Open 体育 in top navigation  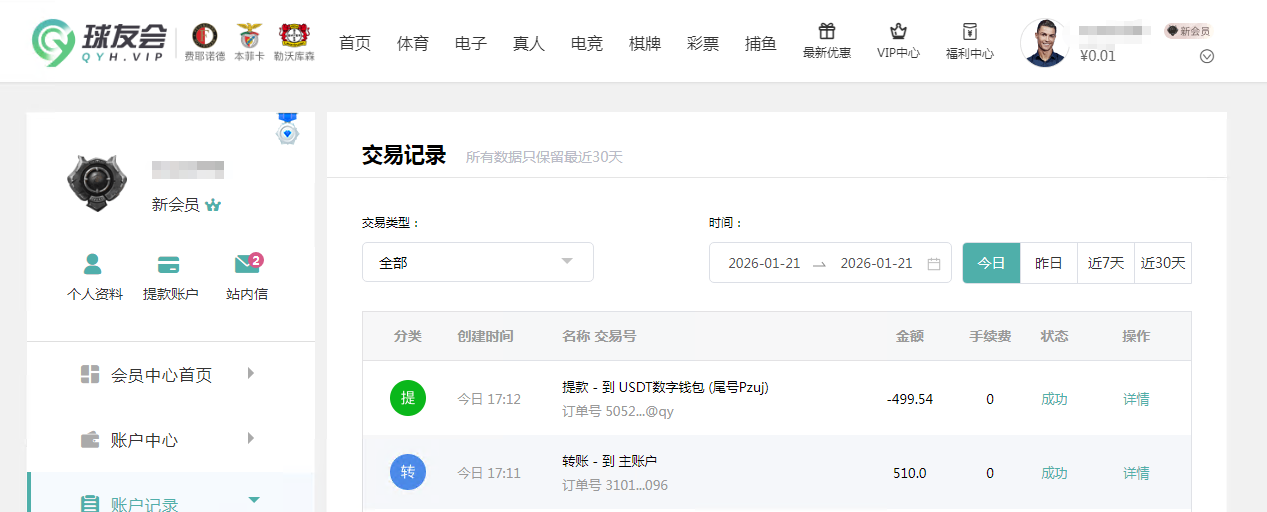pos(413,43)
